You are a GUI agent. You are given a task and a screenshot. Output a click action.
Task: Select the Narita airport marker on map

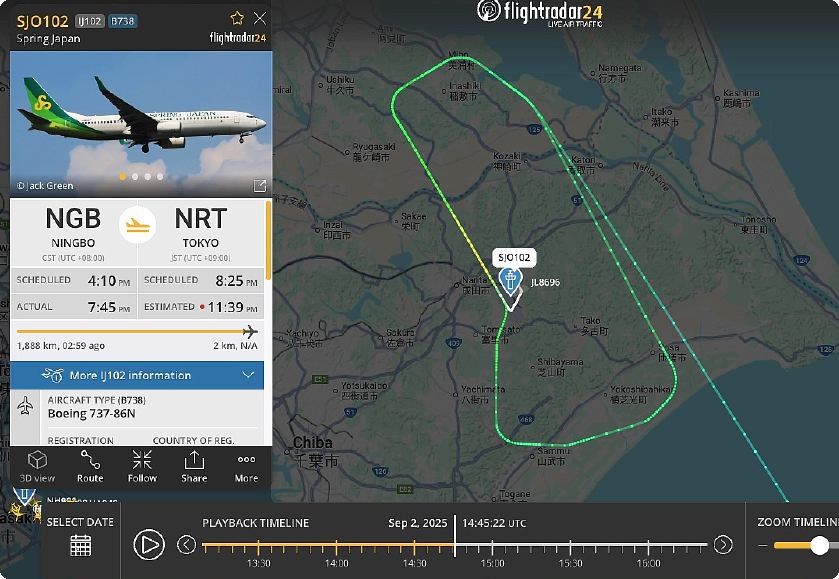(x=510, y=281)
